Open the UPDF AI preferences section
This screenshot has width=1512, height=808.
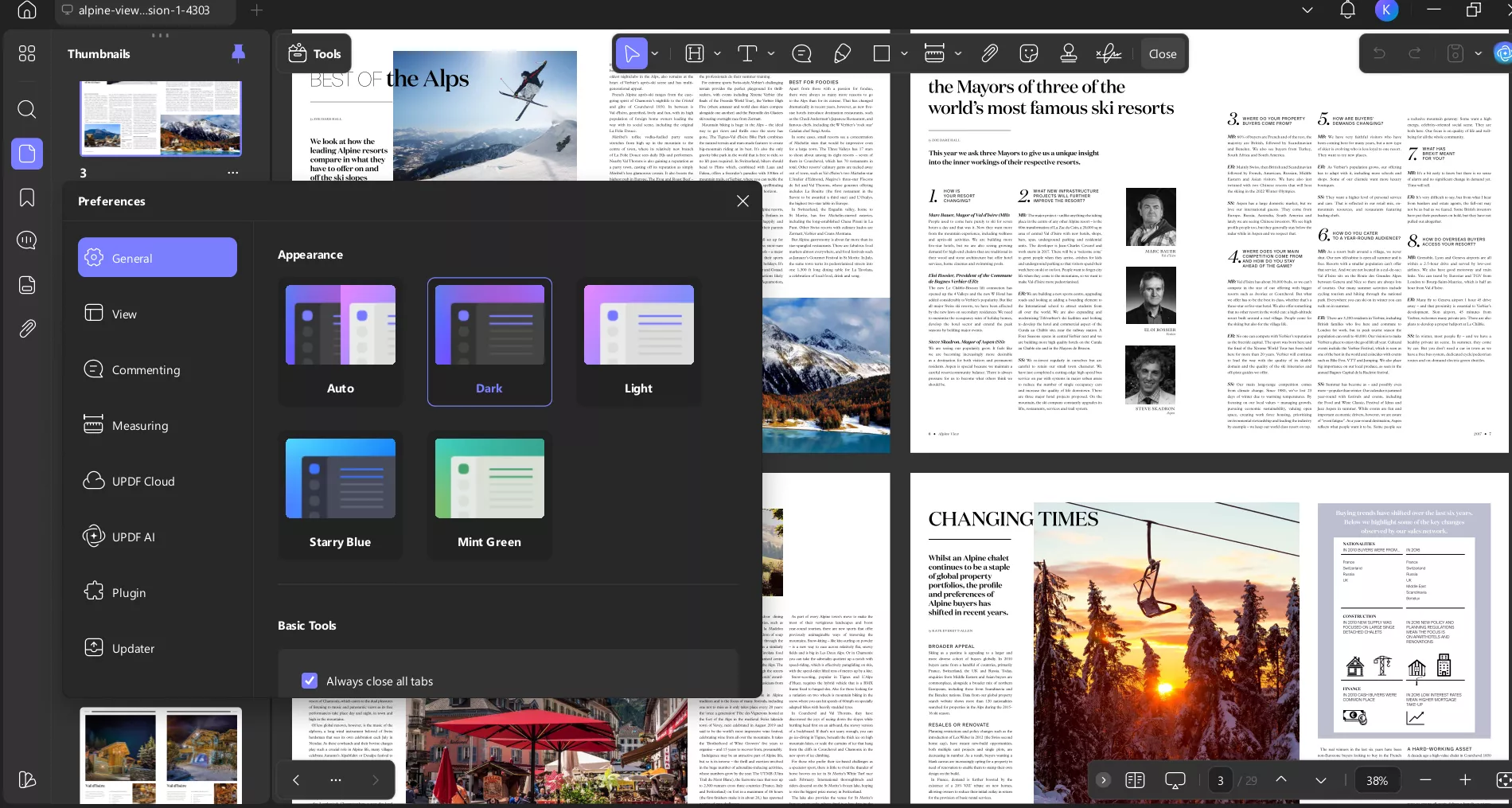click(157, 537)
